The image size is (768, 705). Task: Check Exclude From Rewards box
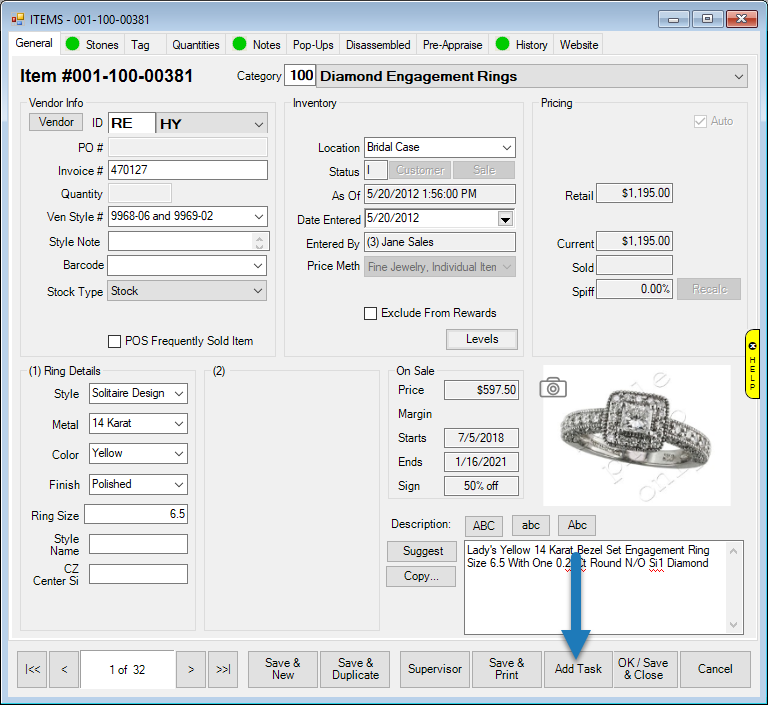[x=371, y=313]
